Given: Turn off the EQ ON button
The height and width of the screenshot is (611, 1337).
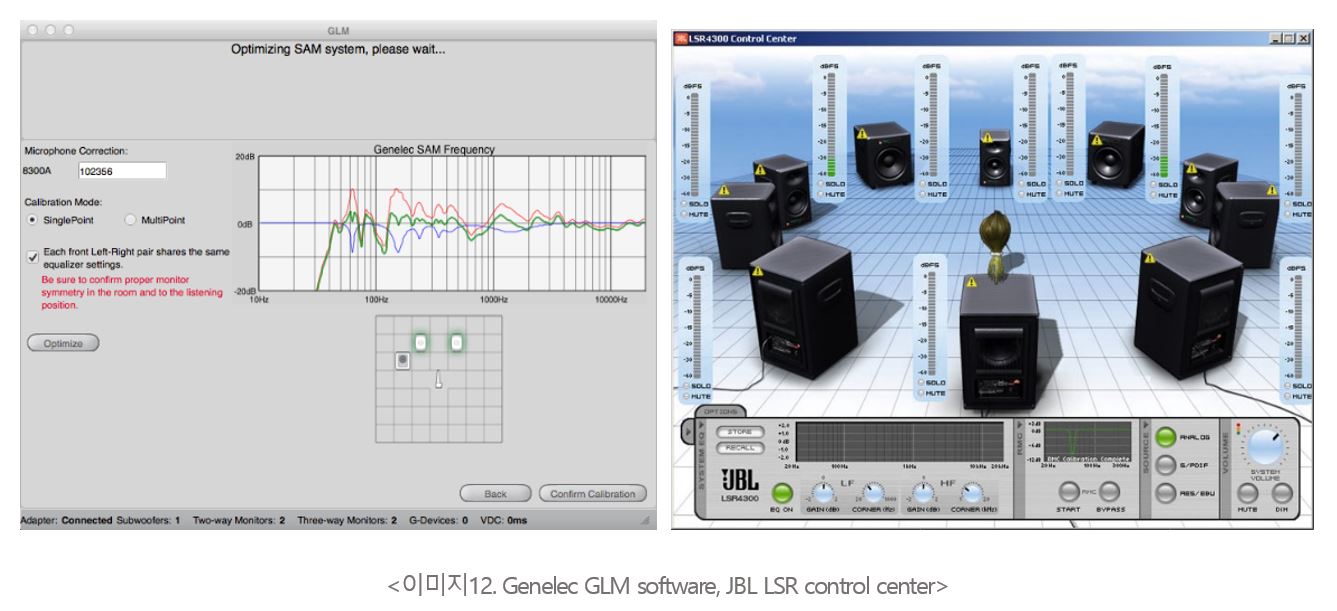Looking at the screenshot, I should pos(783,493).
